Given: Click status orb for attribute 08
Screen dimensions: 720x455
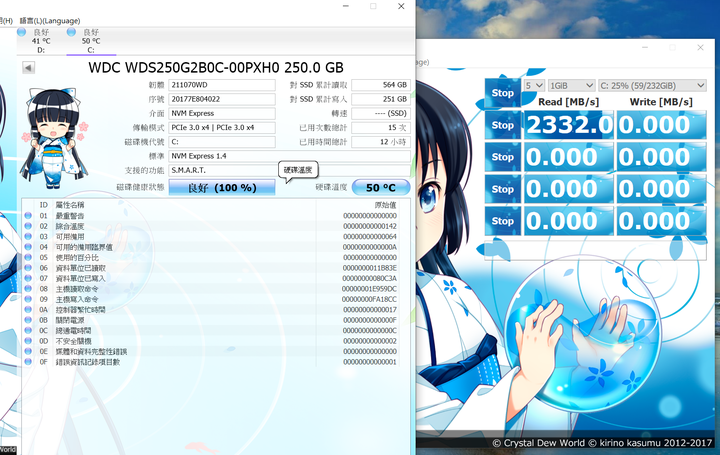Looking at the screenshot, I should coord(28,289).
